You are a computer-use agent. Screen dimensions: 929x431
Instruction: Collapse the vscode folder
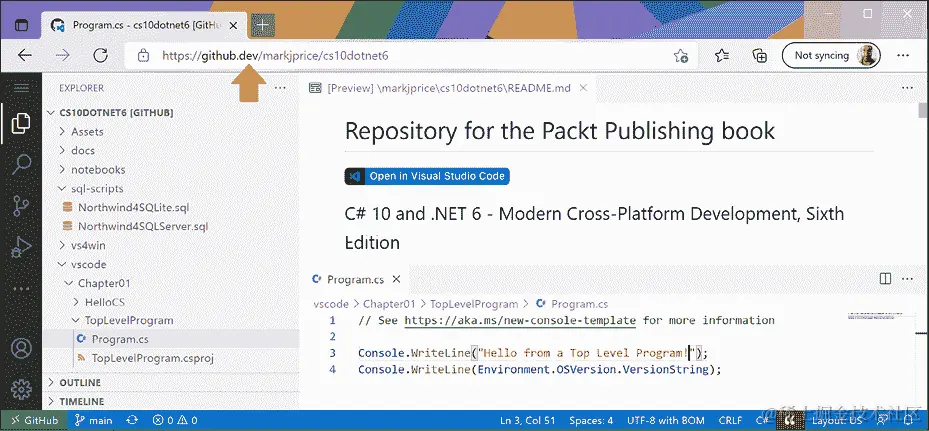[x=171, y=264]
